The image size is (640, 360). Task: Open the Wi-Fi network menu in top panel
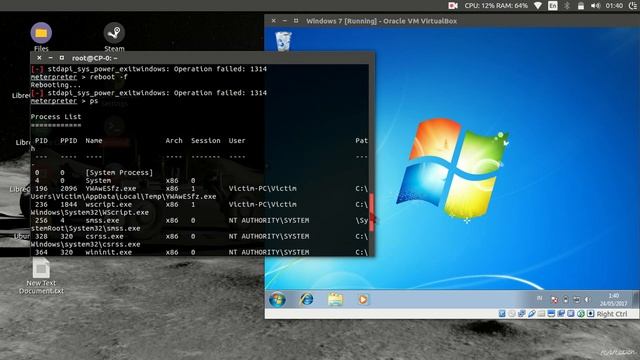538,5
